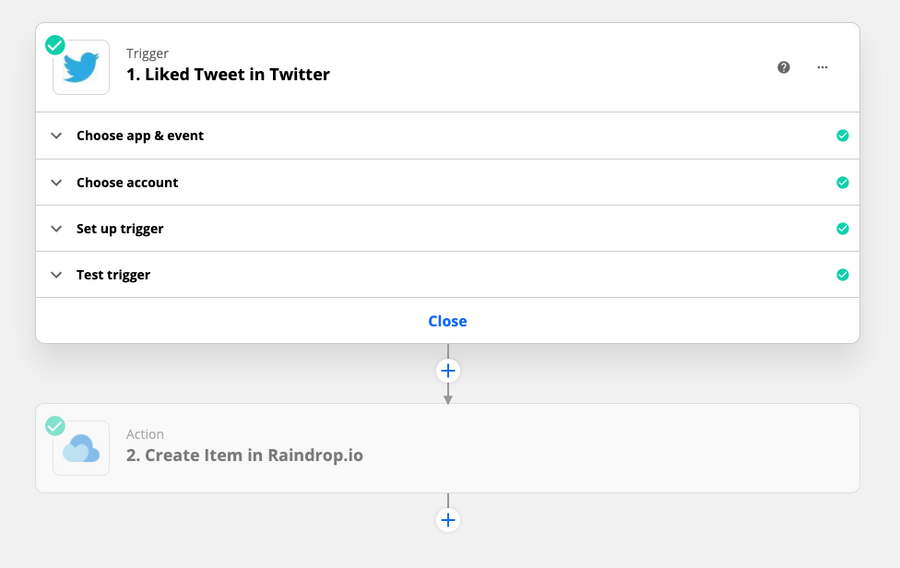This screenshot has width=900, height=568.
Task: Click the Test trigger completed checkmark
Action: [843, 275]
